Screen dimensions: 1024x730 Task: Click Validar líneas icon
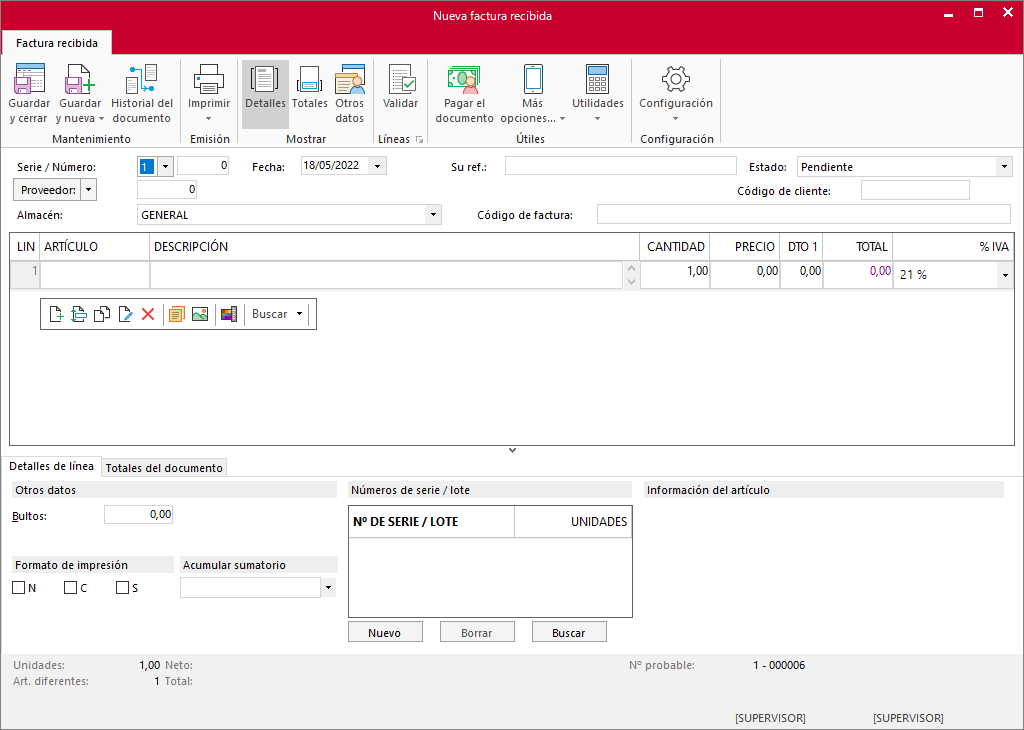pos(400,78)
